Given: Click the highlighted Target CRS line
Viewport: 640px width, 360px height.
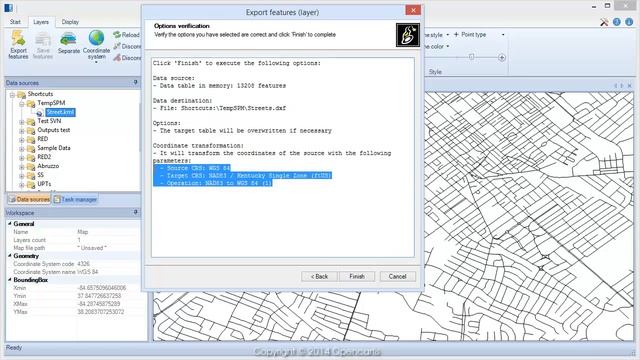Looking at the screenshot, I should (x=242, y=176).
